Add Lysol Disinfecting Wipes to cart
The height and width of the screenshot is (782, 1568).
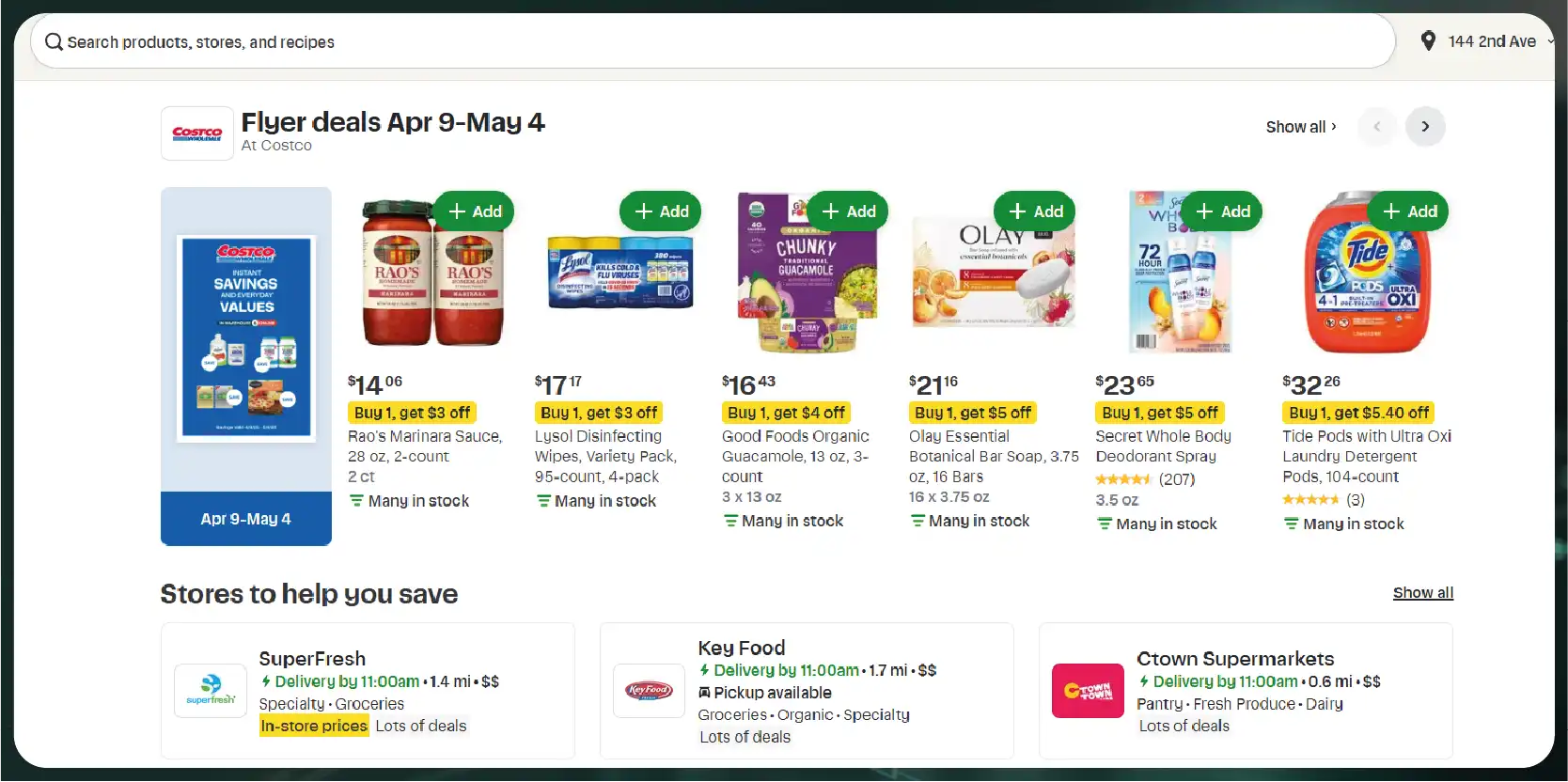click(x=662, y=211)
